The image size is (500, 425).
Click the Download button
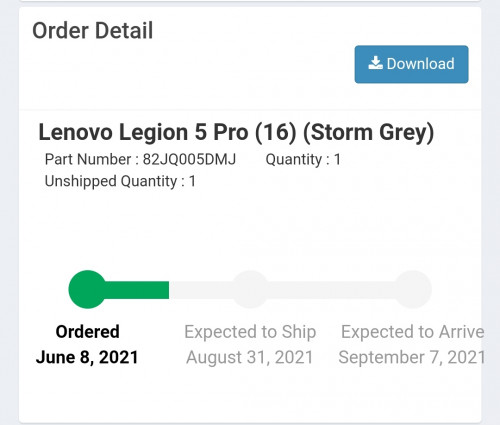click(x=411, y=64)
